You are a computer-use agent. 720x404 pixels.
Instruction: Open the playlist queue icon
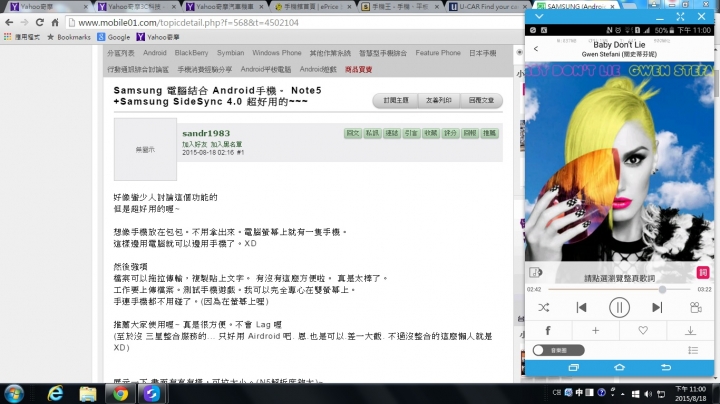tap(693, 350)
